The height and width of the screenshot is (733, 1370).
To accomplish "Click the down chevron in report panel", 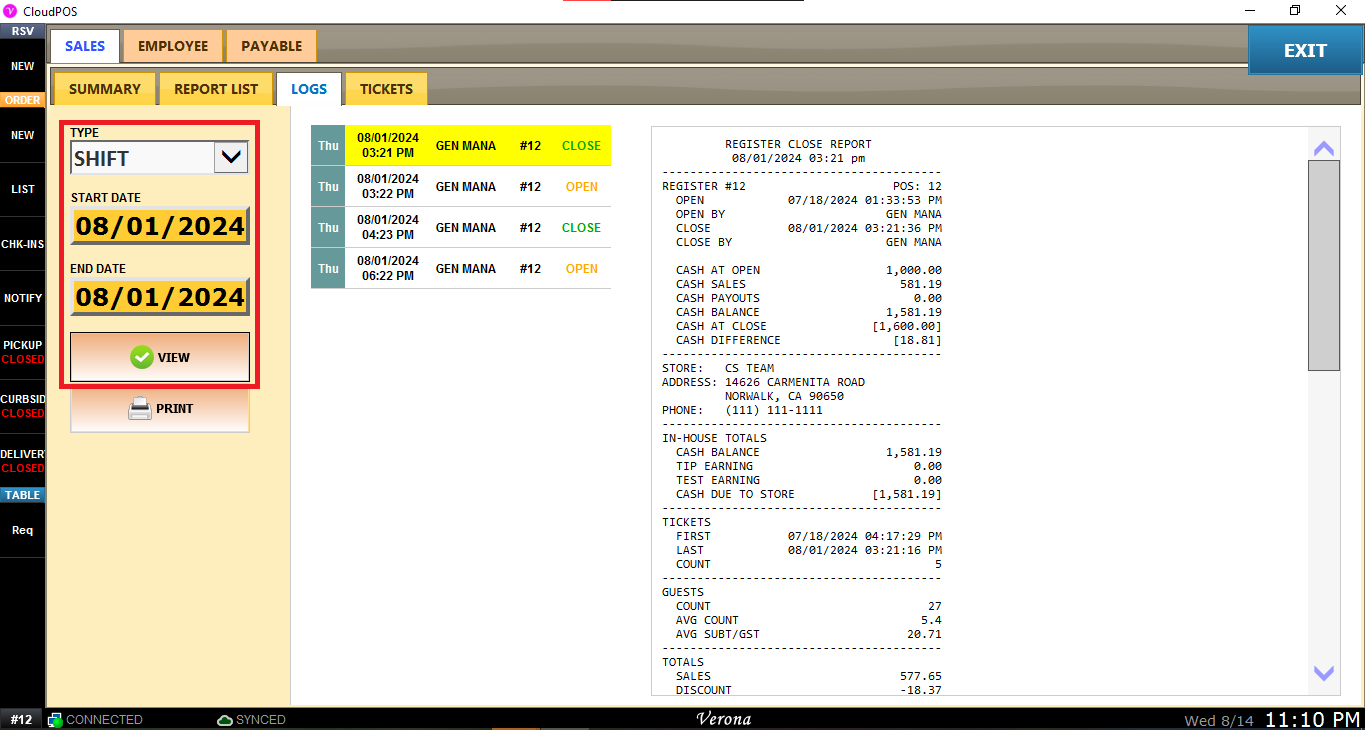I will pyautogui.click(x=1323, y=673).
